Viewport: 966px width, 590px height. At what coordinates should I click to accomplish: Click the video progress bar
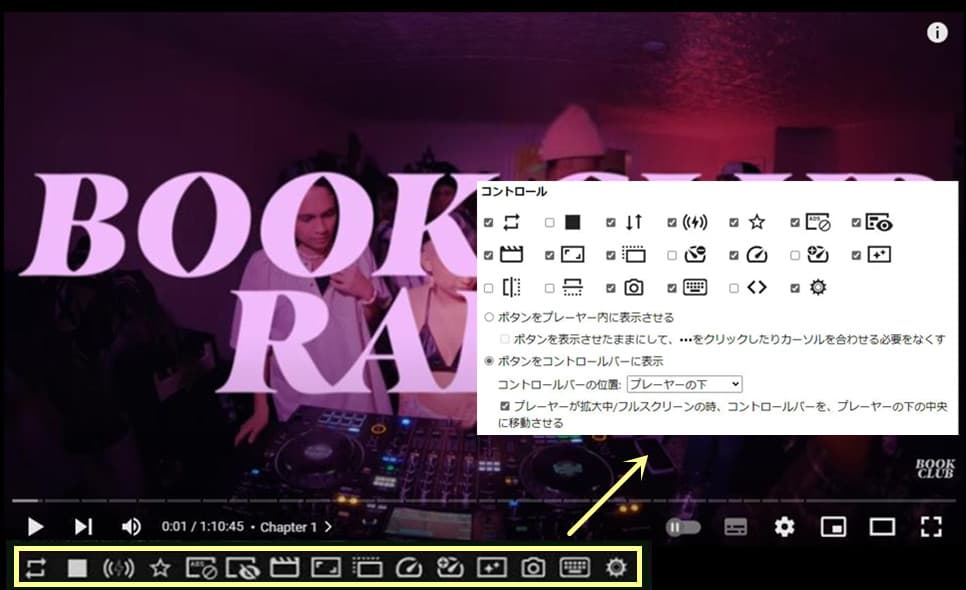[x=483, y=501]
